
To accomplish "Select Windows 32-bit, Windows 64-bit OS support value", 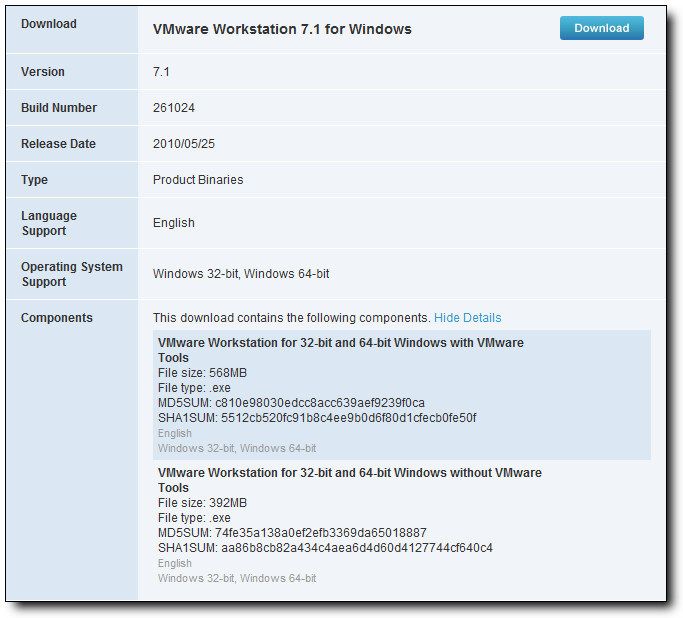I will [x=241, y=274].
